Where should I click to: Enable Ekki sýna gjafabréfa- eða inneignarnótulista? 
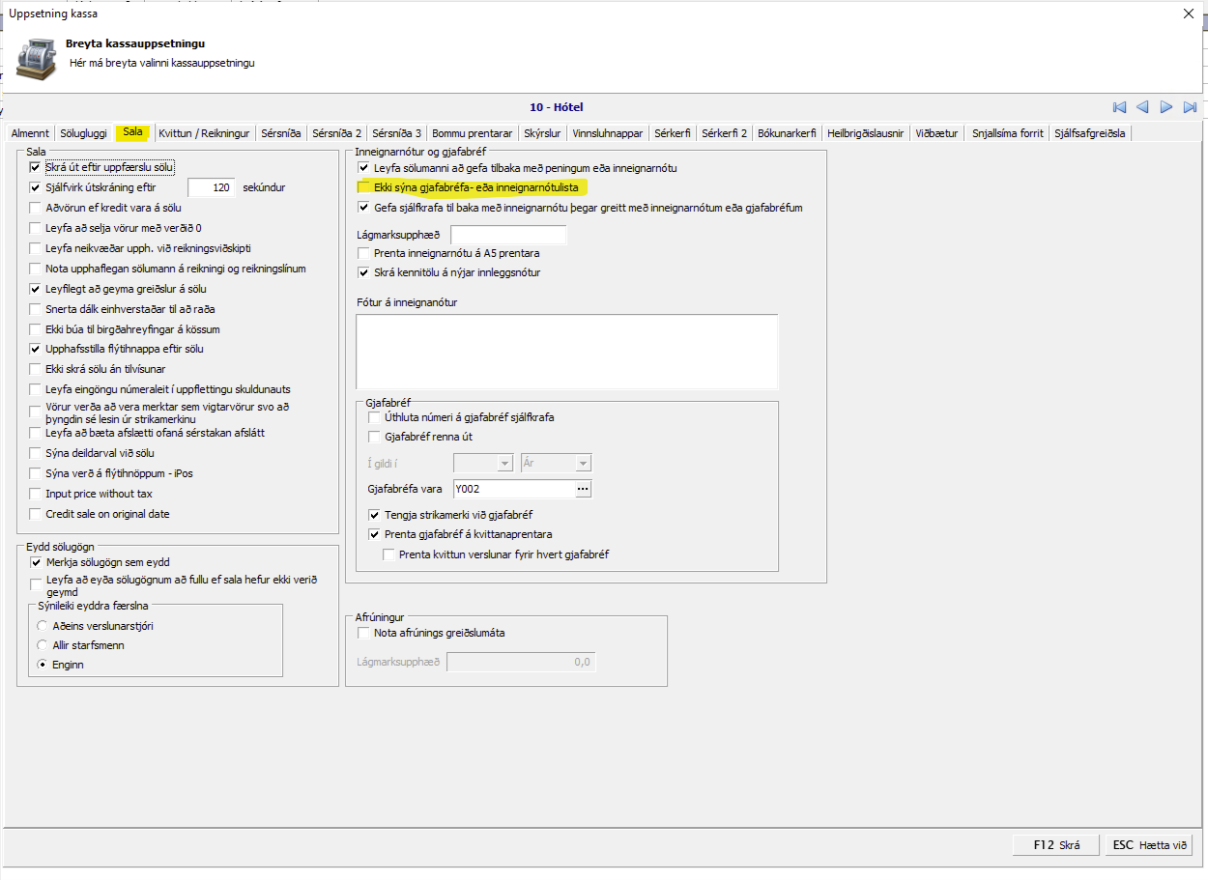(x=365, y=188)
